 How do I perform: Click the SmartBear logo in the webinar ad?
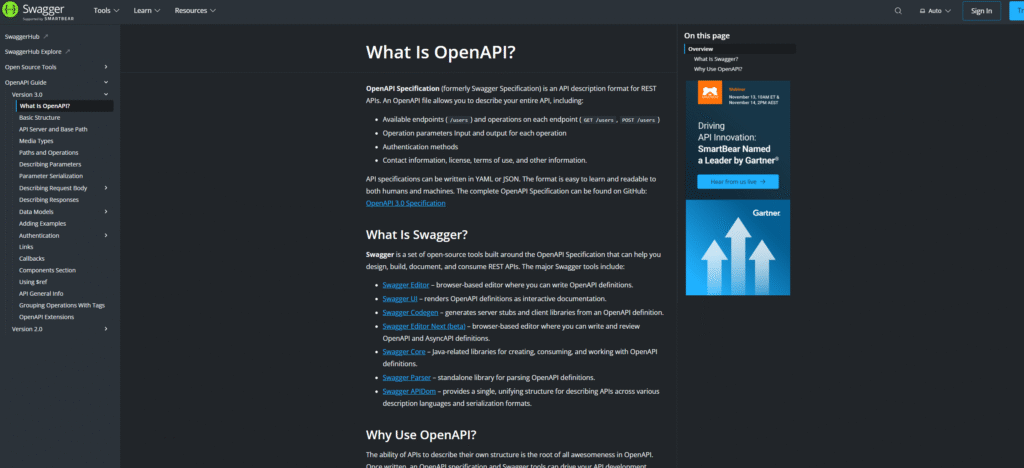711,94
